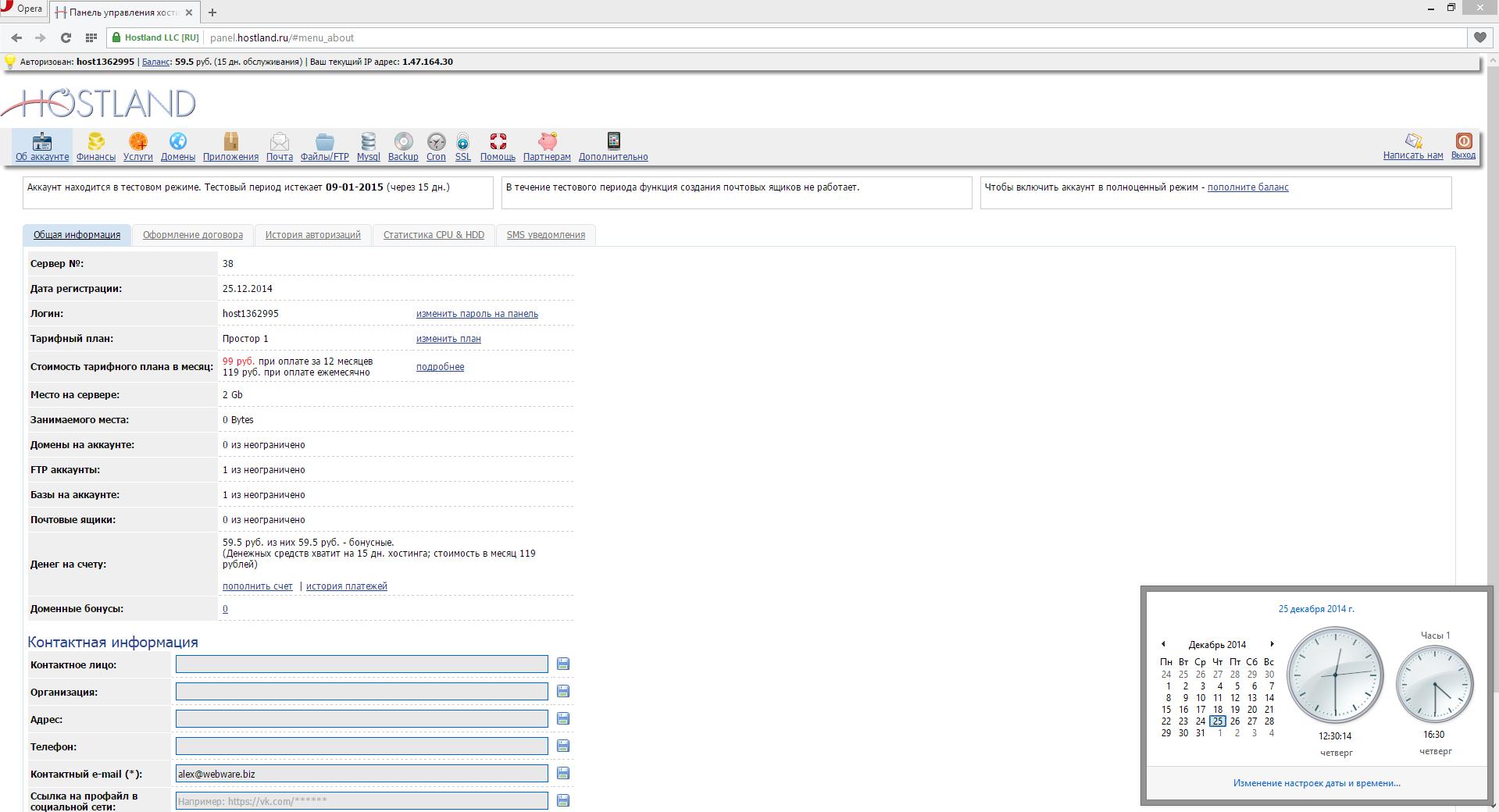Open the SMS уведомления tab
The height and width of the screenshot is (812, 1499).
(x=545, y=235)
